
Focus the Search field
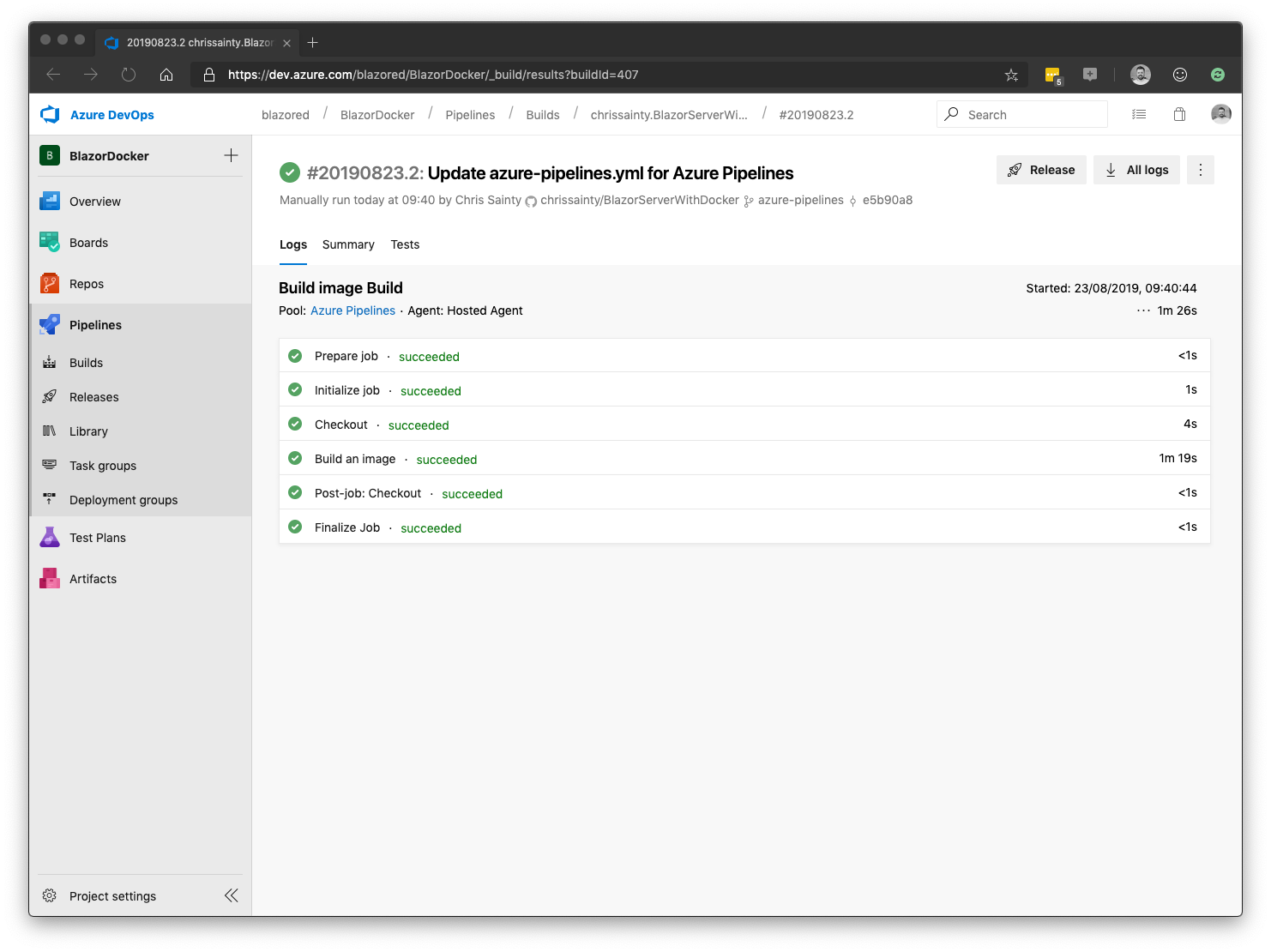coord(1022,114)
